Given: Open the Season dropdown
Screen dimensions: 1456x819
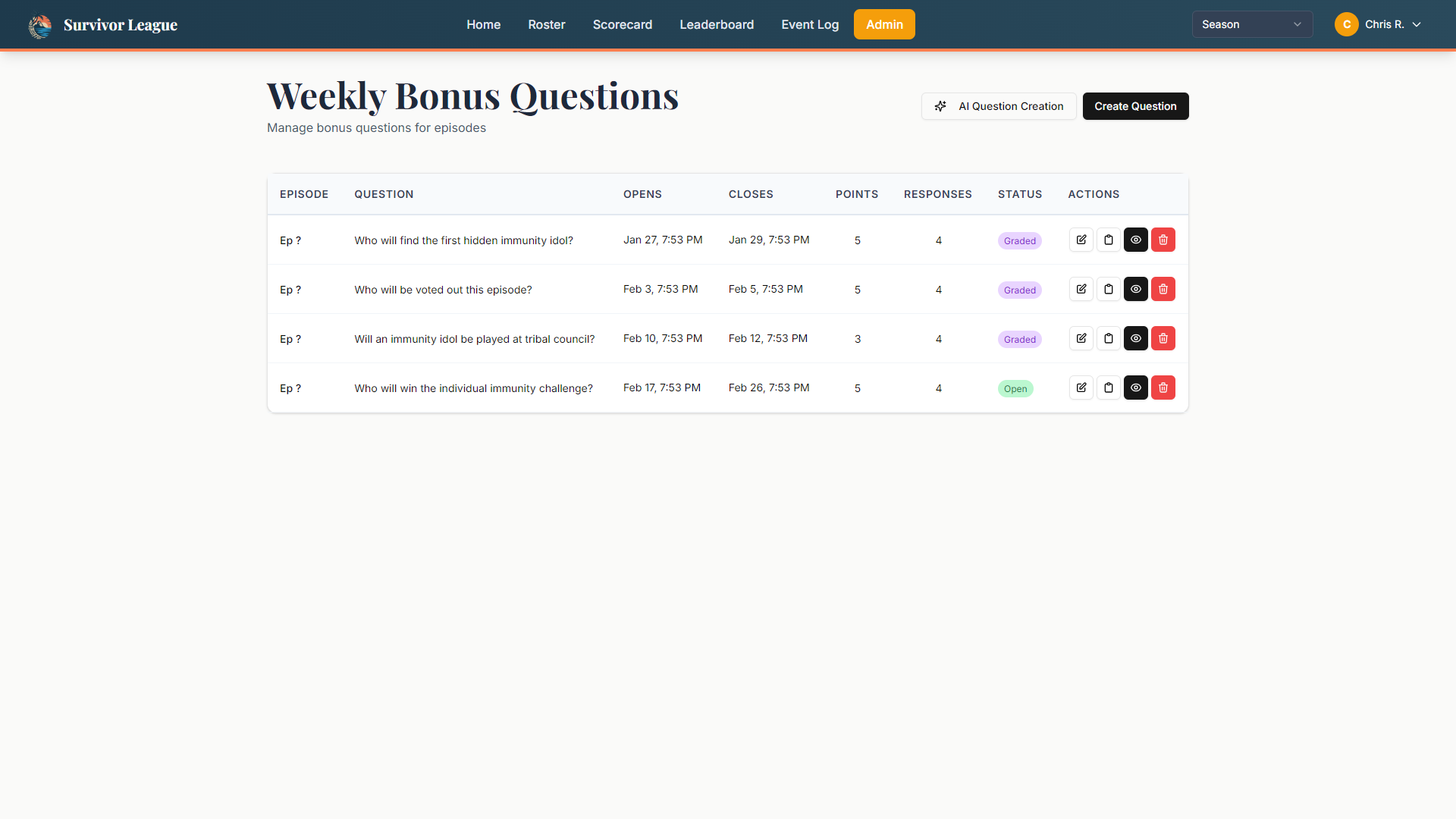Looking at the screenshot, I should click(x=1252, y=24).
